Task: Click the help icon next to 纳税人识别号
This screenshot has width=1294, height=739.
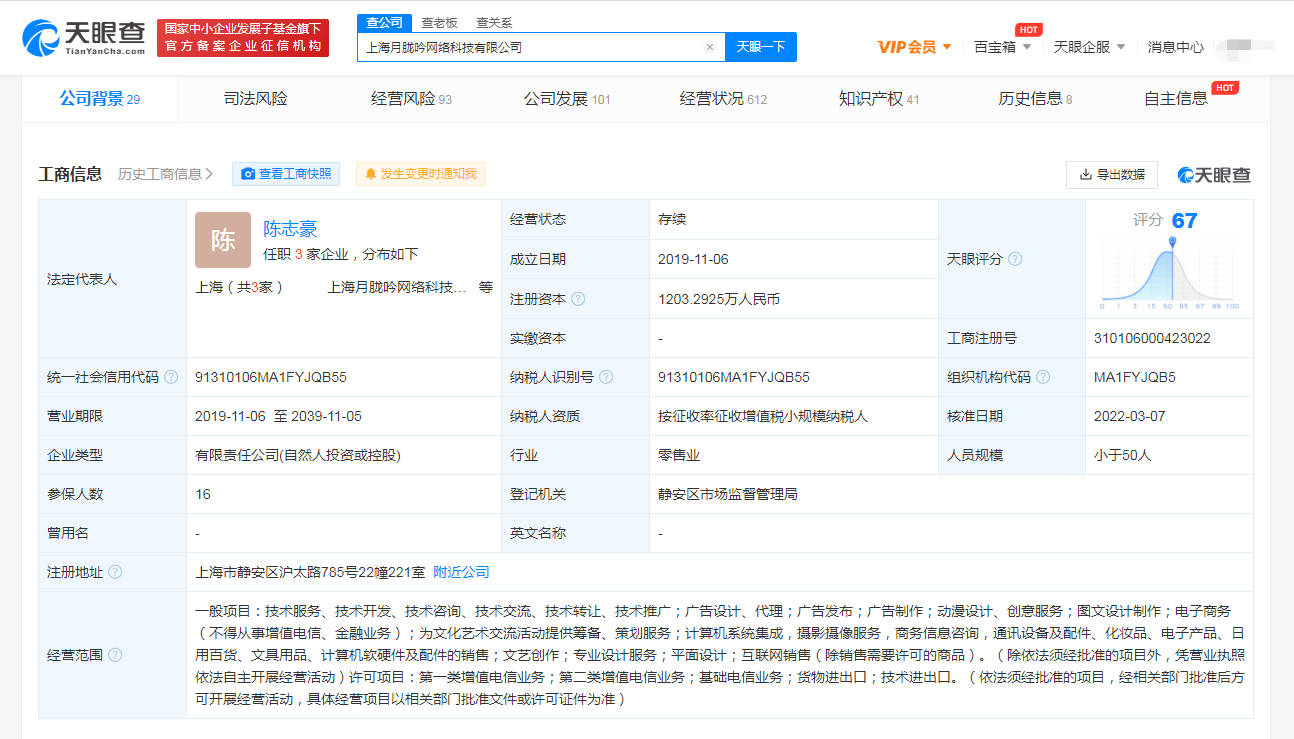Action: [606, 377]
